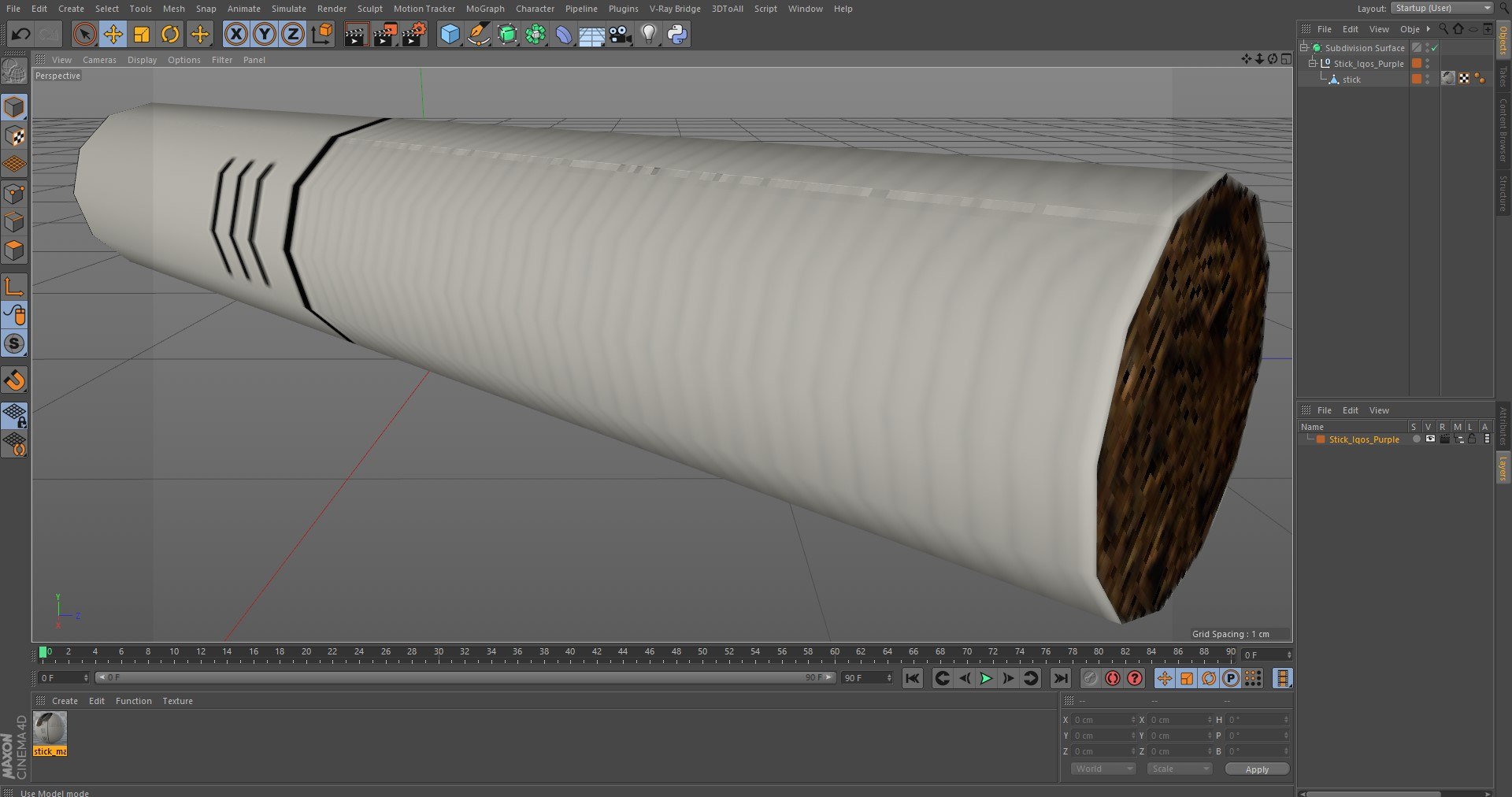Click the Stick_Iqos_Purple orange layer color swatch

click(x=1321, y=439)
